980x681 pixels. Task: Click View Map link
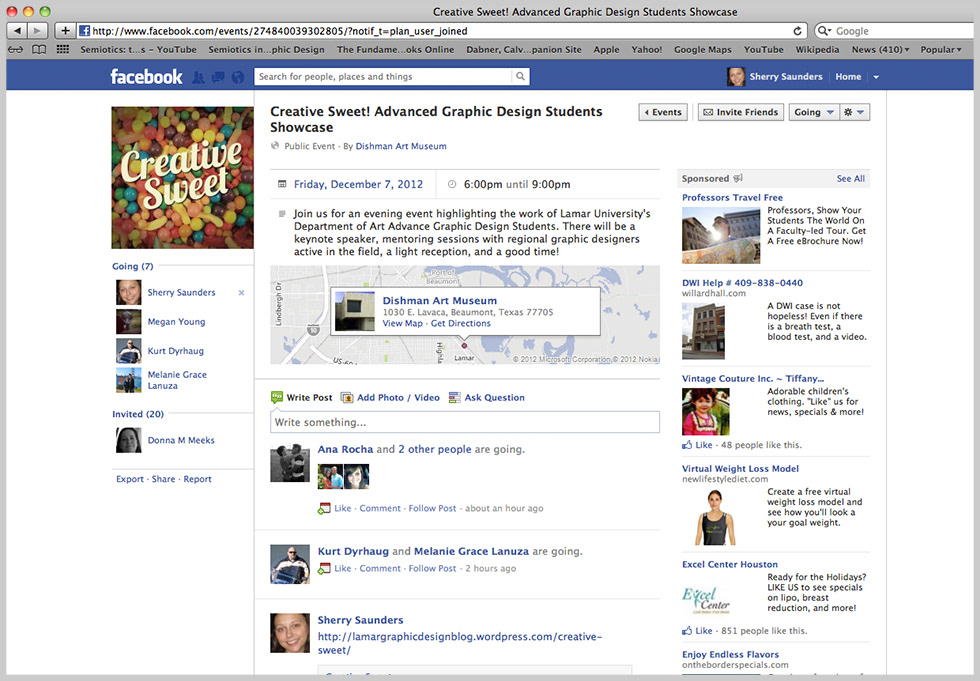click(402, 324)
